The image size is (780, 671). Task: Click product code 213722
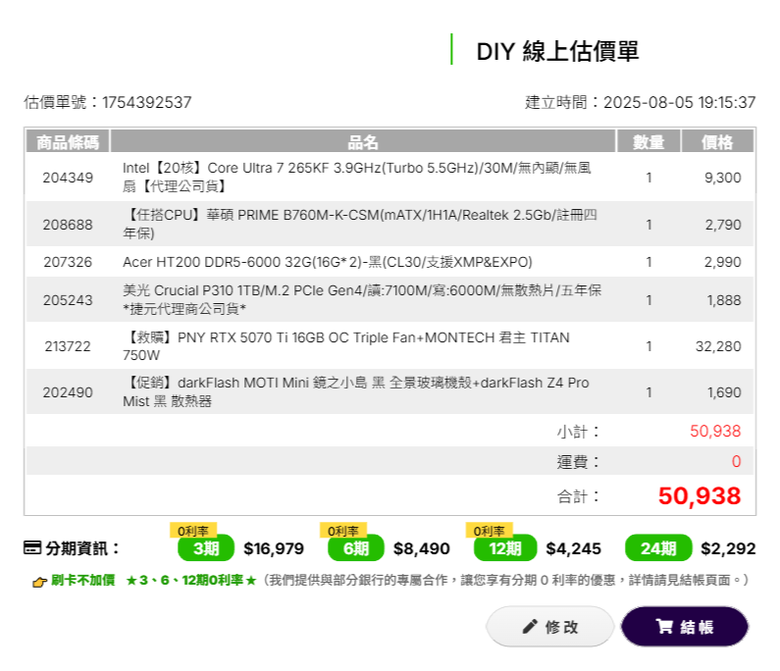[x=68, y=346]
